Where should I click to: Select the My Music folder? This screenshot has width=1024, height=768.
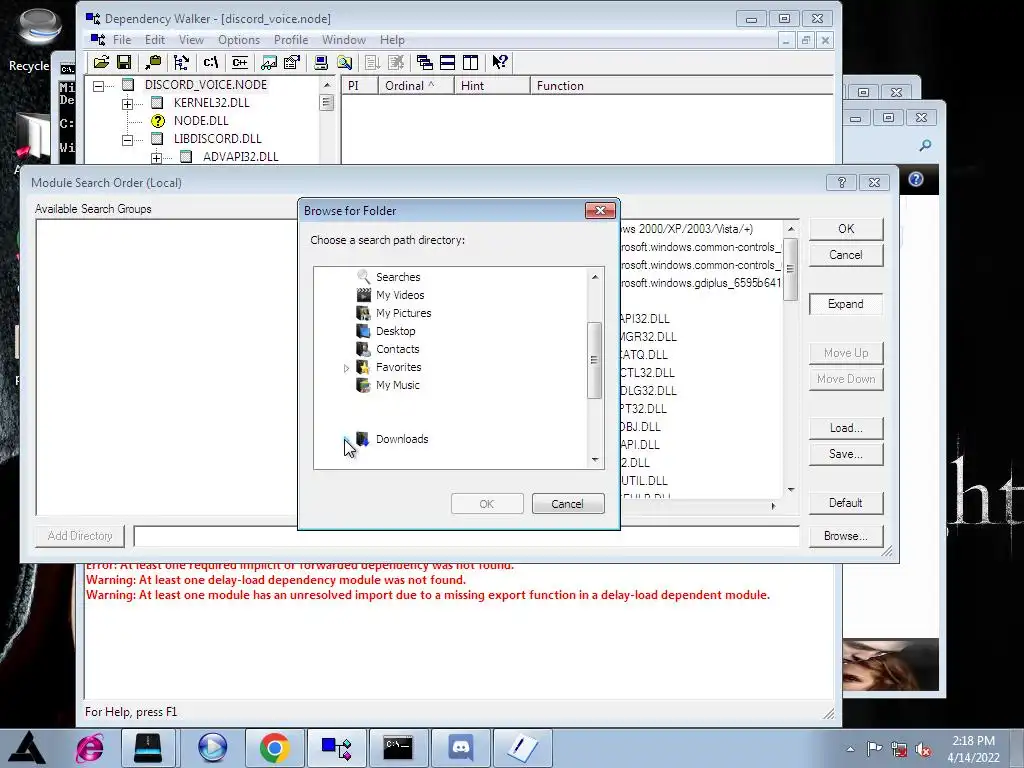click(397, 385)
